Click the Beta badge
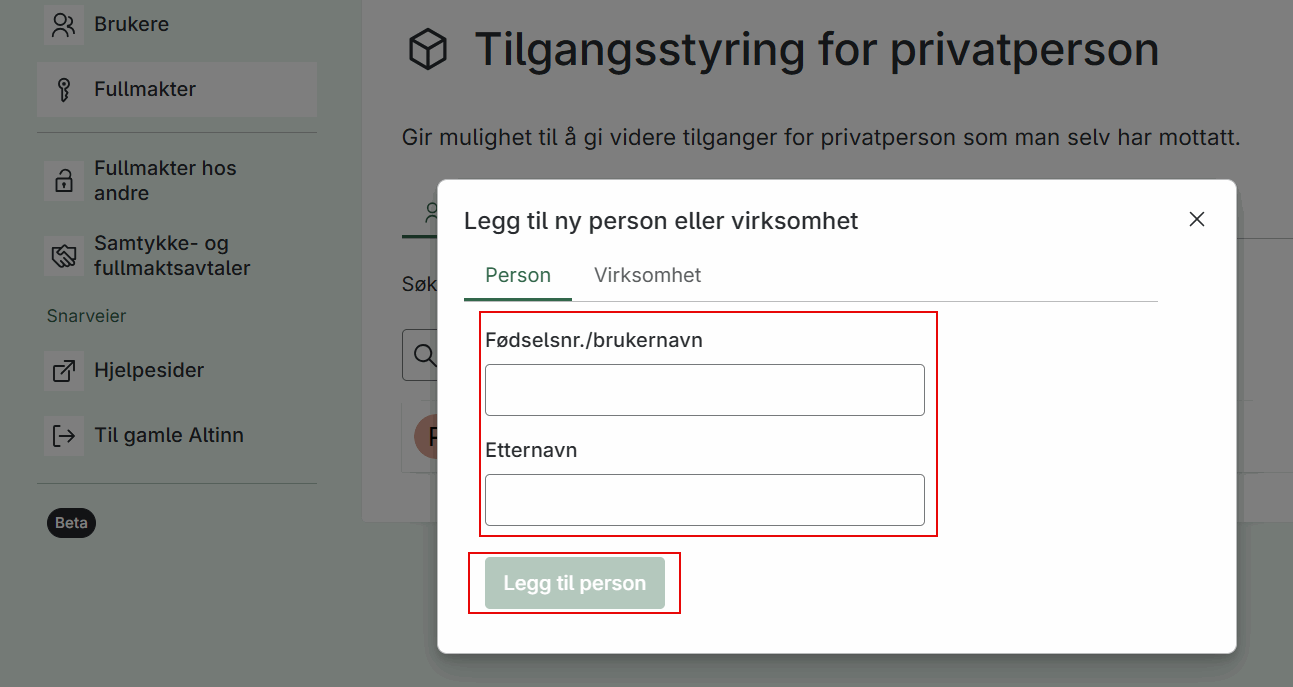Viewport: 1293px width, 687px height. click(x=71, y=523)
